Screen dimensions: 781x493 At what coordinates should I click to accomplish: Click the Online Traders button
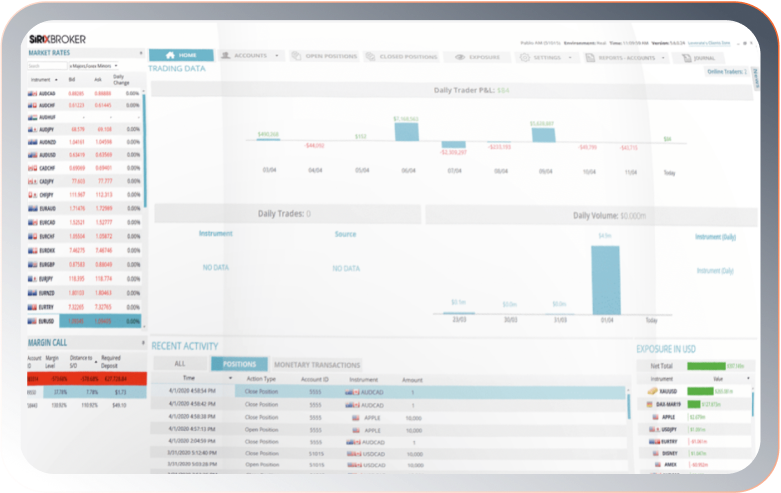click(727, 72)
